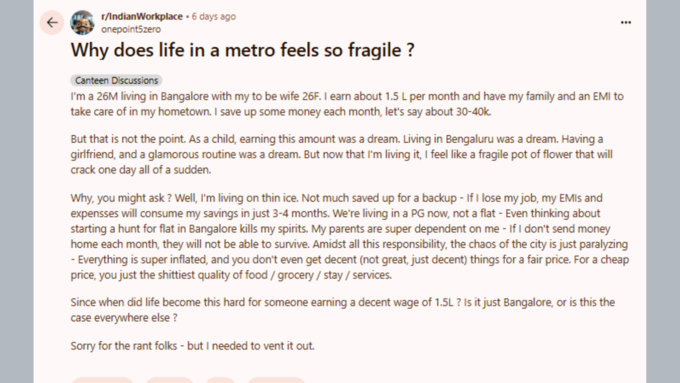
Task: Click the paragraph starting 'I'm a 26M living'
Action: click(347, 104)
